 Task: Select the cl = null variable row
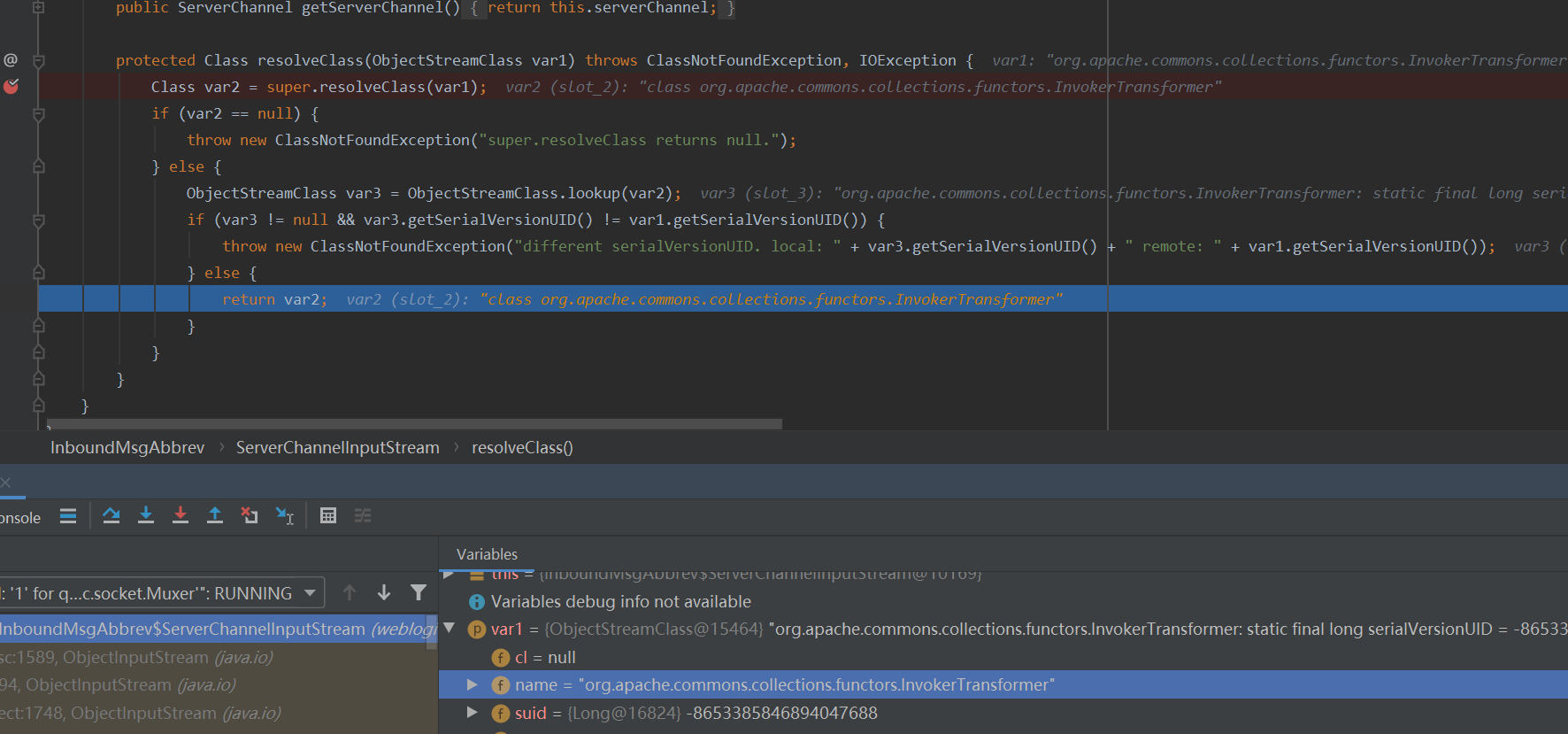(x=1003, y=657)
